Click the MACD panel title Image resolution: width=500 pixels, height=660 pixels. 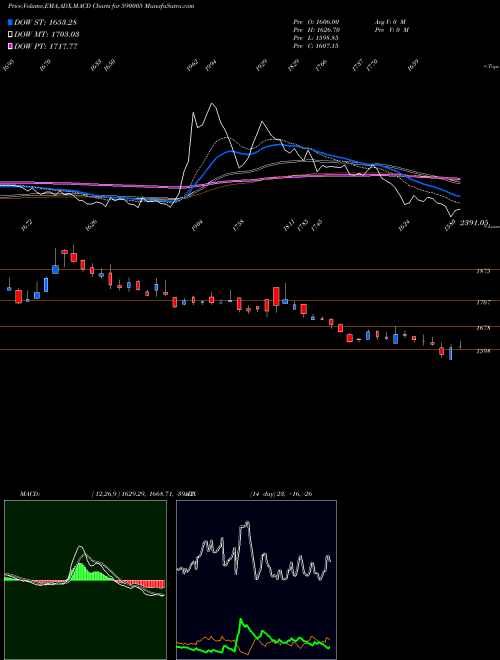click(x=30, y=494)
